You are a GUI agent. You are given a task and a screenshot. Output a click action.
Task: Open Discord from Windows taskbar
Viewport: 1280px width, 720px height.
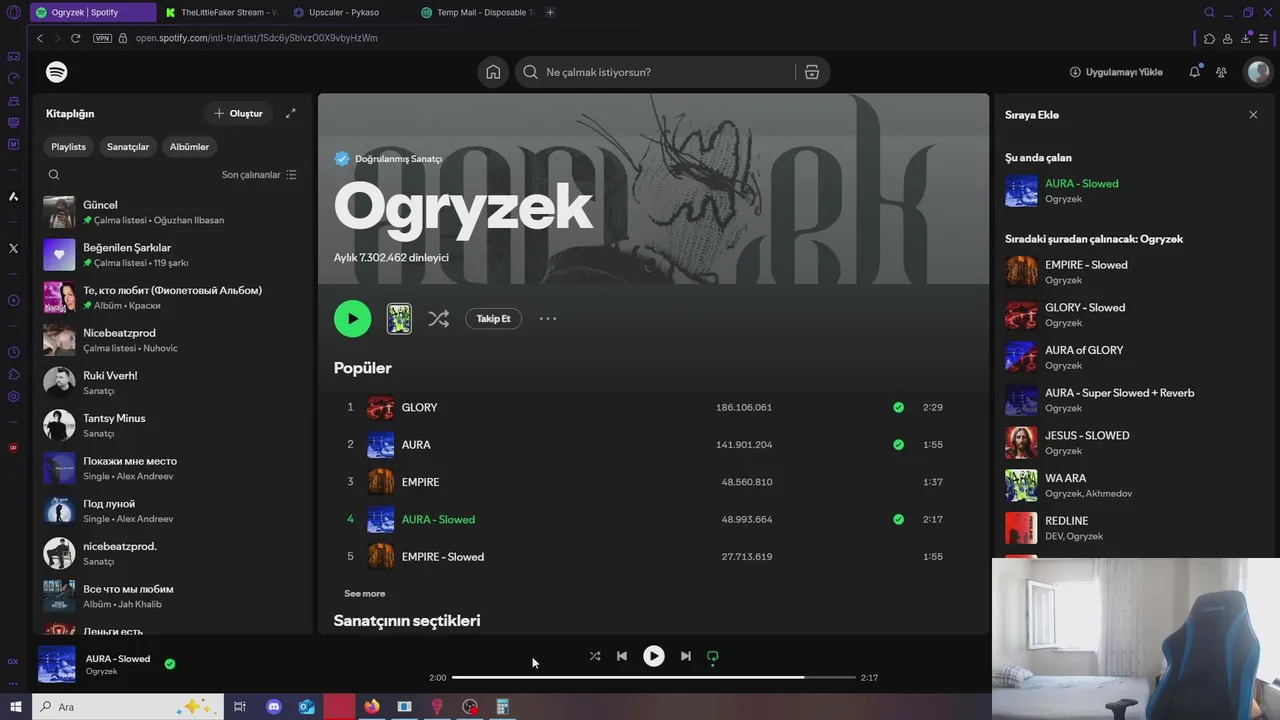coord(274,707)
